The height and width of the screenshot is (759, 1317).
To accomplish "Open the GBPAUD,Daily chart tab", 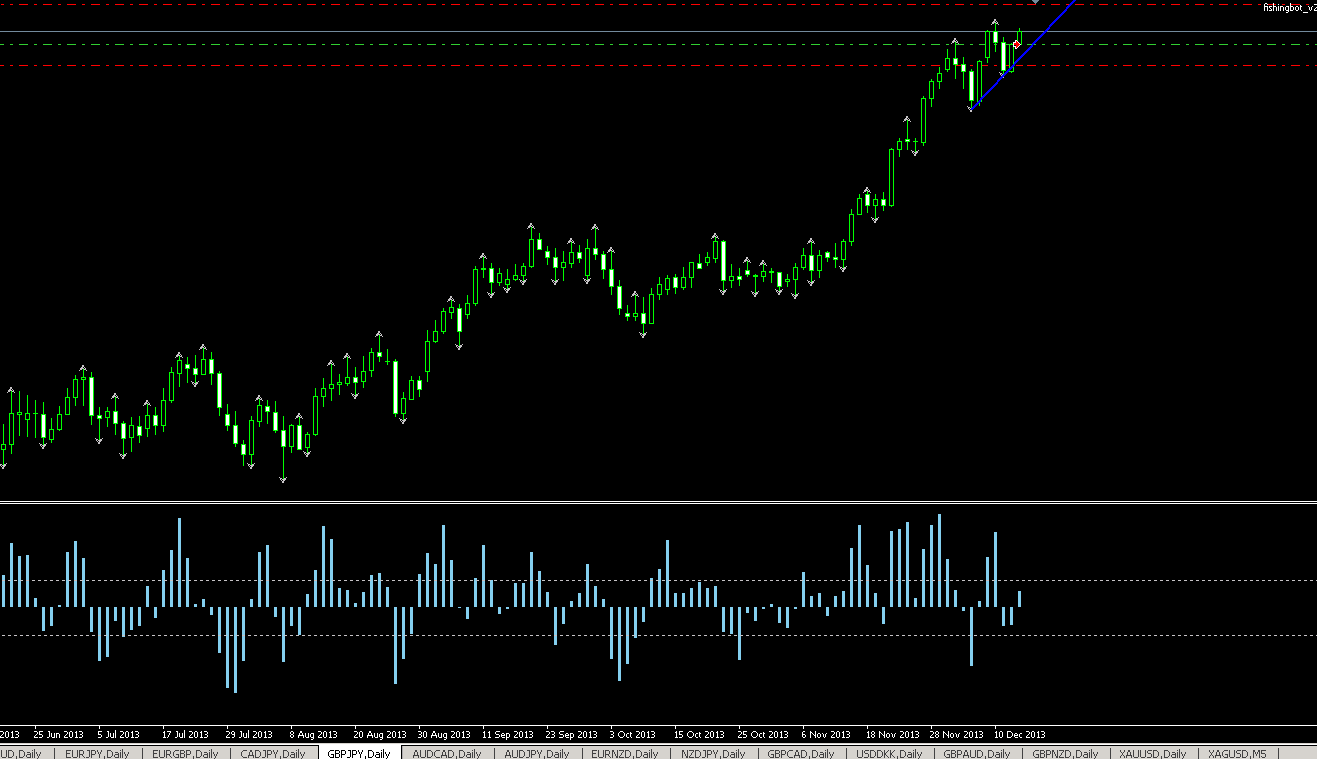I will click(977, 753).
